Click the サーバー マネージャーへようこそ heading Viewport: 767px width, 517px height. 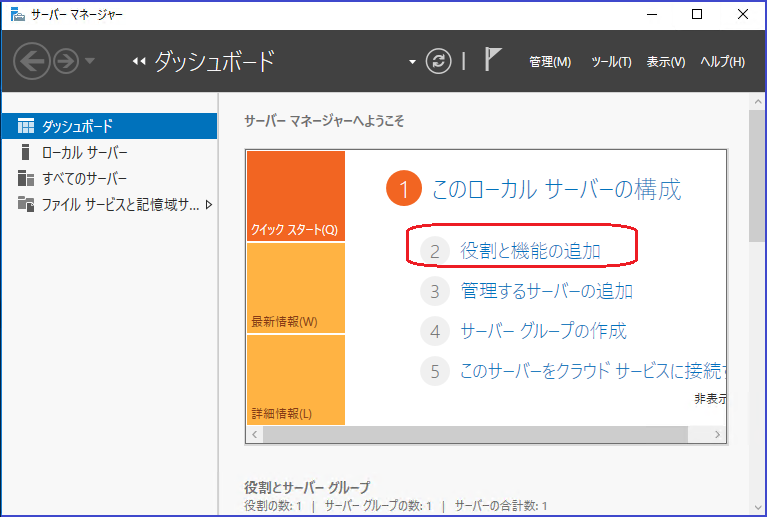tap(324, 121)
